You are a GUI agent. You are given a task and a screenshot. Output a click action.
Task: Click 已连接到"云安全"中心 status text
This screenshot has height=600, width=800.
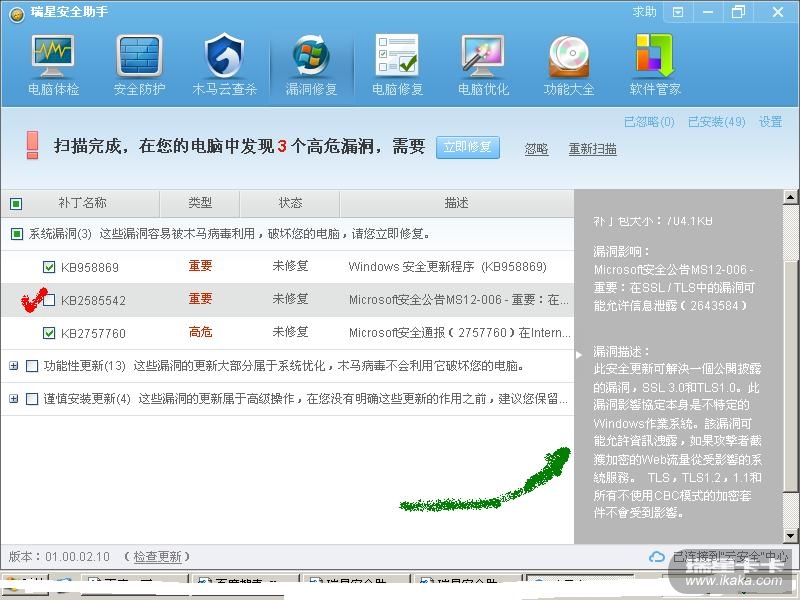pos(730,557)
